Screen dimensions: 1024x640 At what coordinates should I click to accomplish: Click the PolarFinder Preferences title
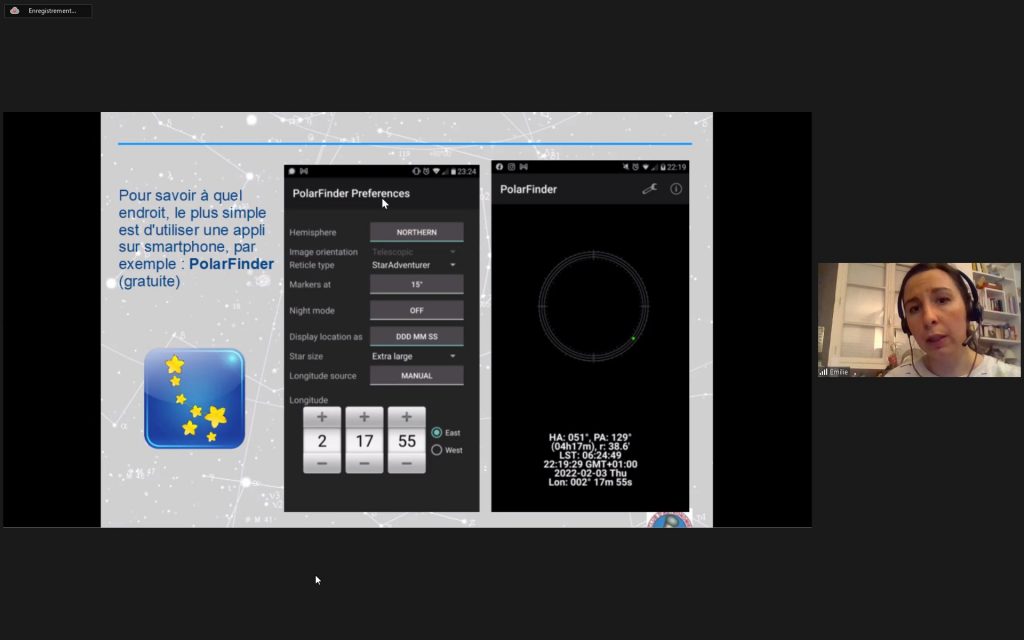click(x=351, y=193)
